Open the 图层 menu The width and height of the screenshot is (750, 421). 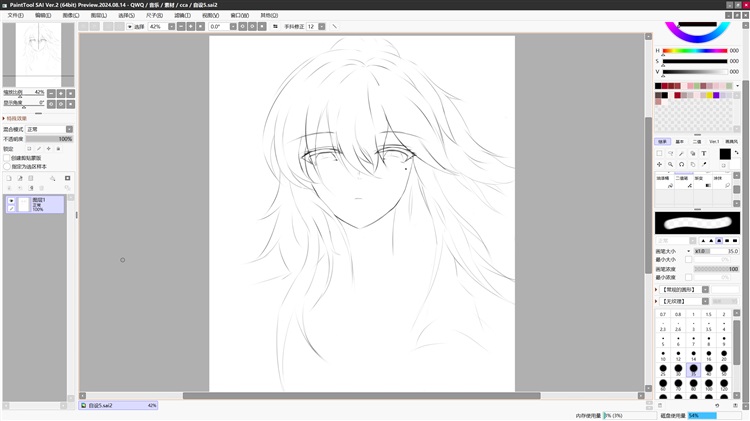[x=99, y=16]
